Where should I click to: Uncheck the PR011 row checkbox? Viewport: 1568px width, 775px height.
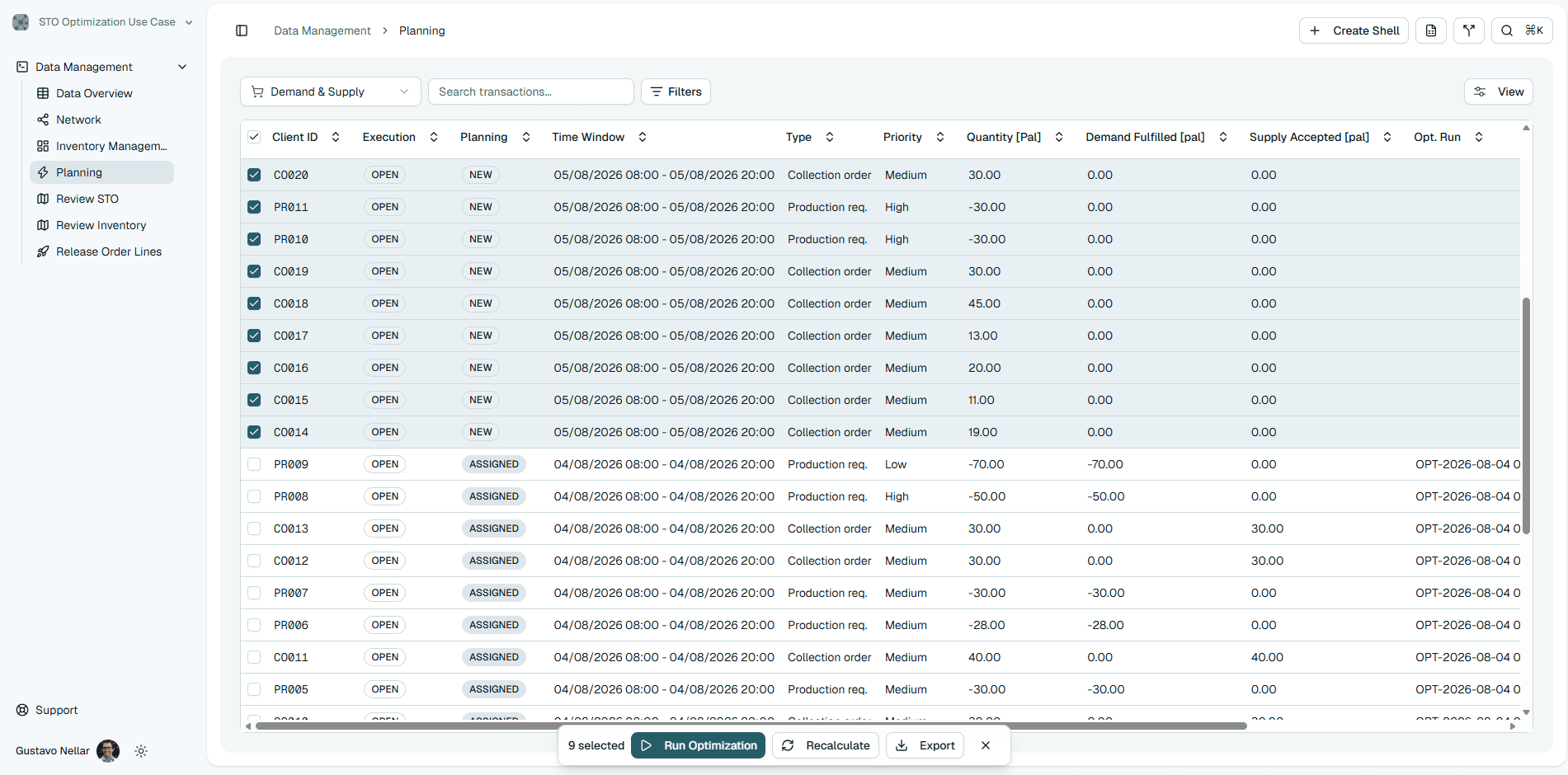(x=254, y=207)
